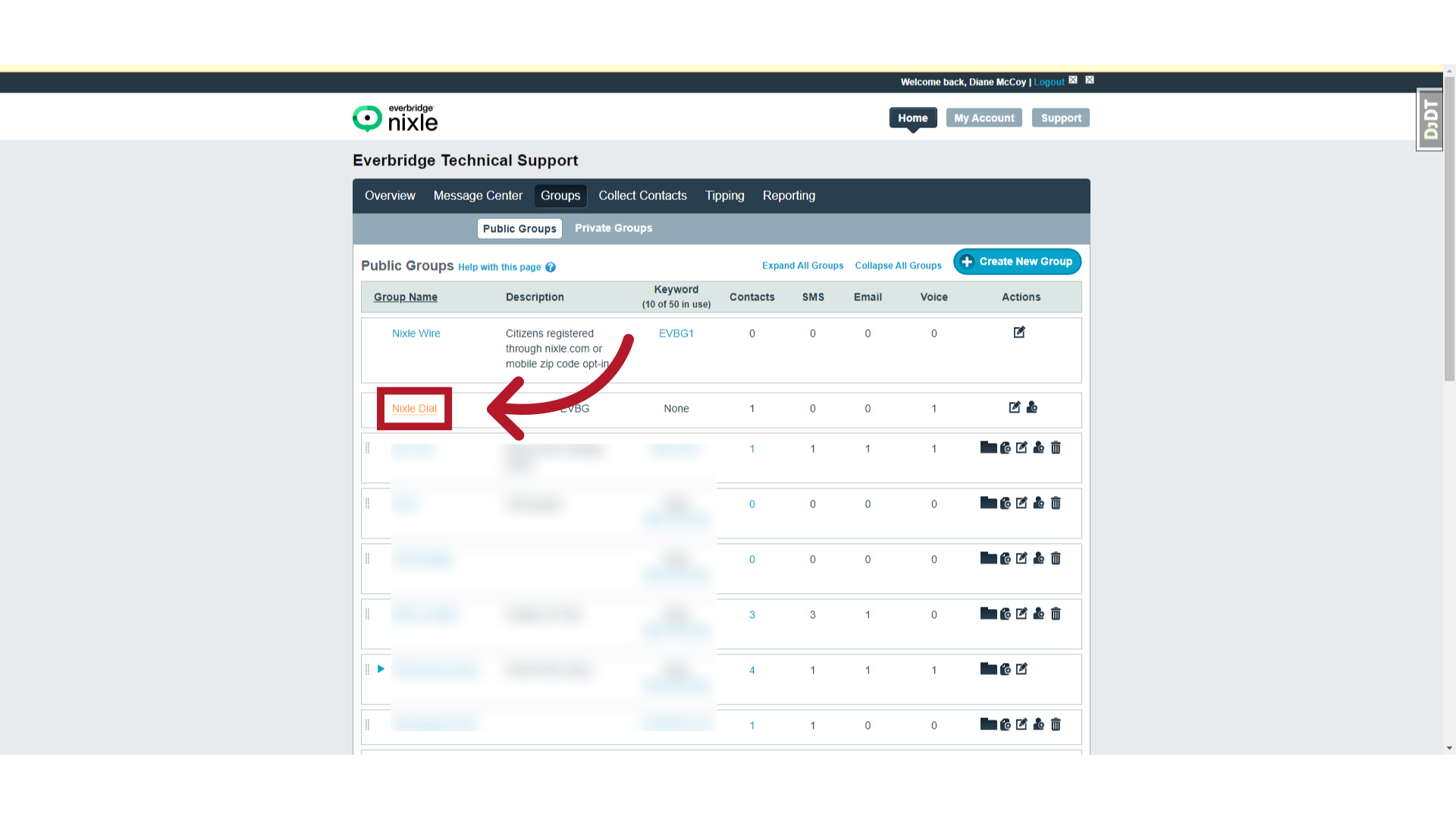
Task: Click 'Everbridge Technical Support' heading
Action: point(465,161)
